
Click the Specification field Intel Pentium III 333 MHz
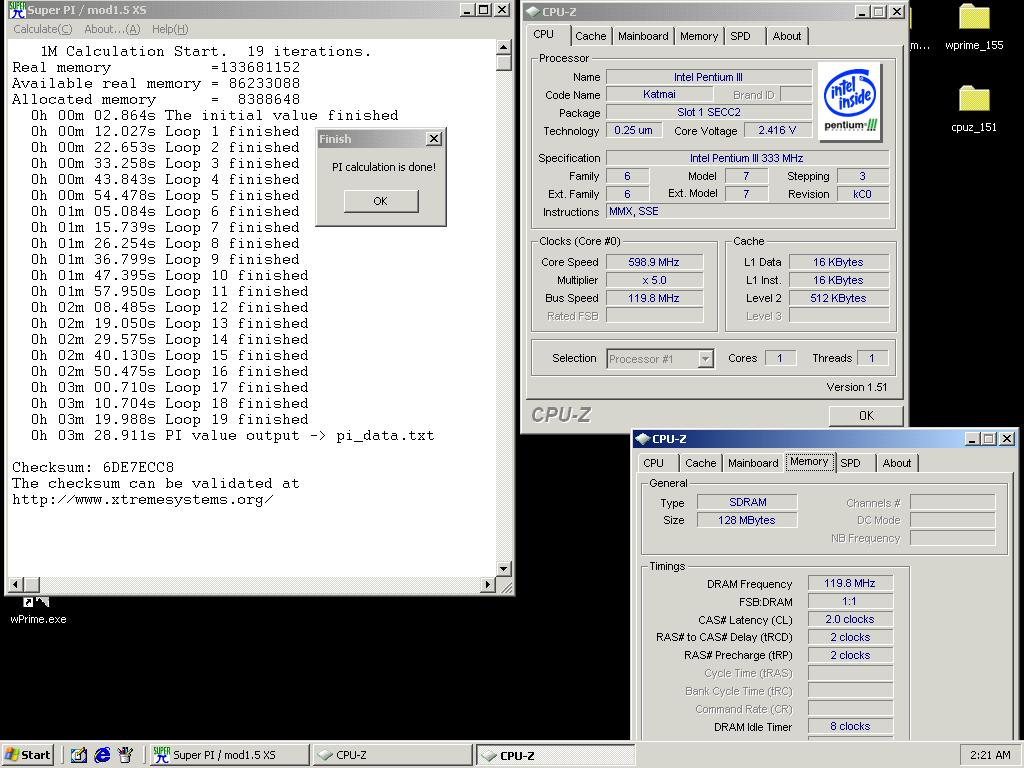[x=747, y=158]
